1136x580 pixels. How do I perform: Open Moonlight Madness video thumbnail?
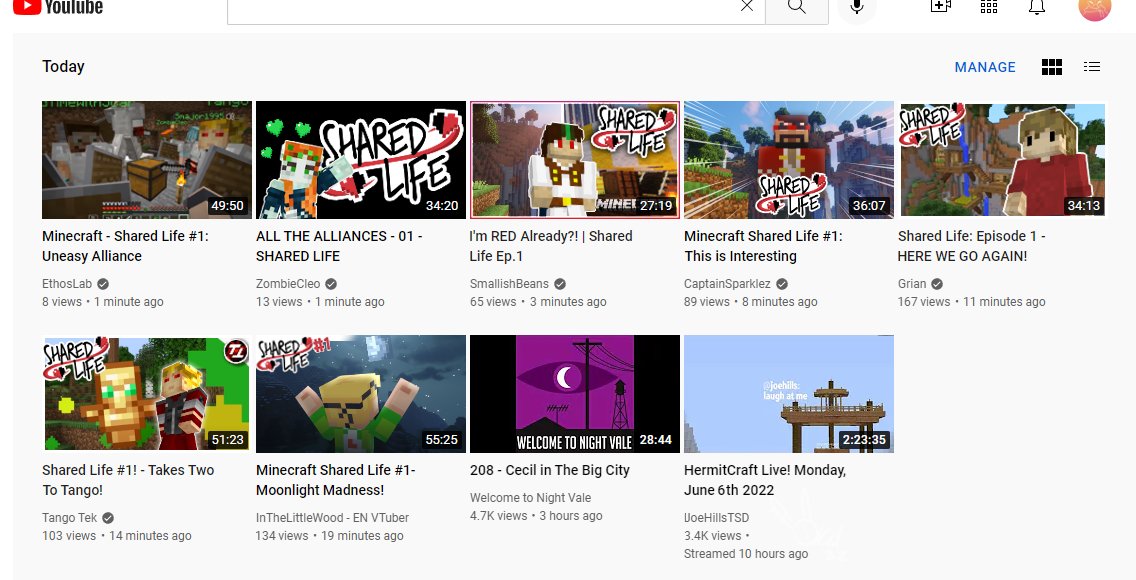361,394
